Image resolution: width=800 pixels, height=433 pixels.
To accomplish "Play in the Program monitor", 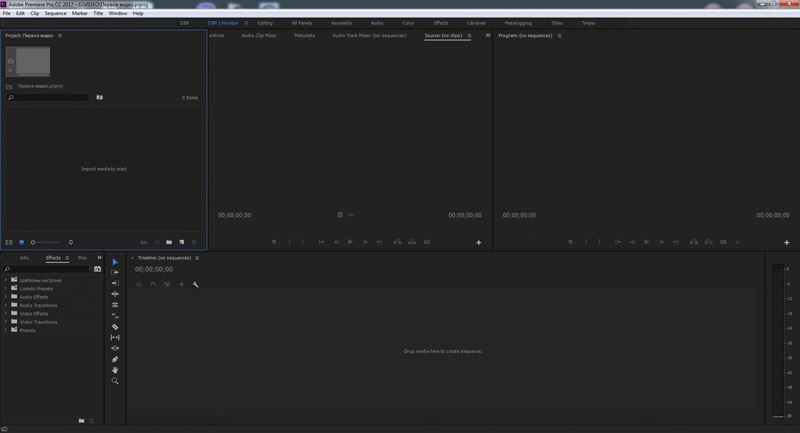I will (646, 242).
